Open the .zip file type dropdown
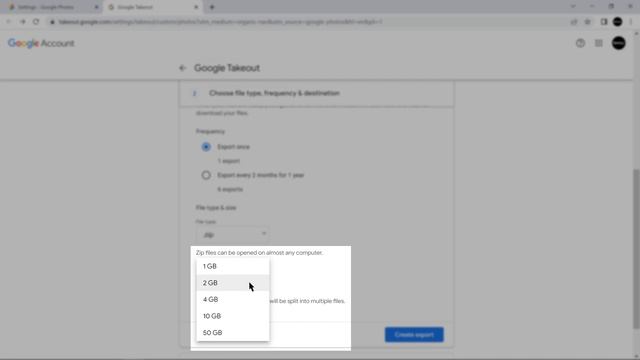 point(232,235)
